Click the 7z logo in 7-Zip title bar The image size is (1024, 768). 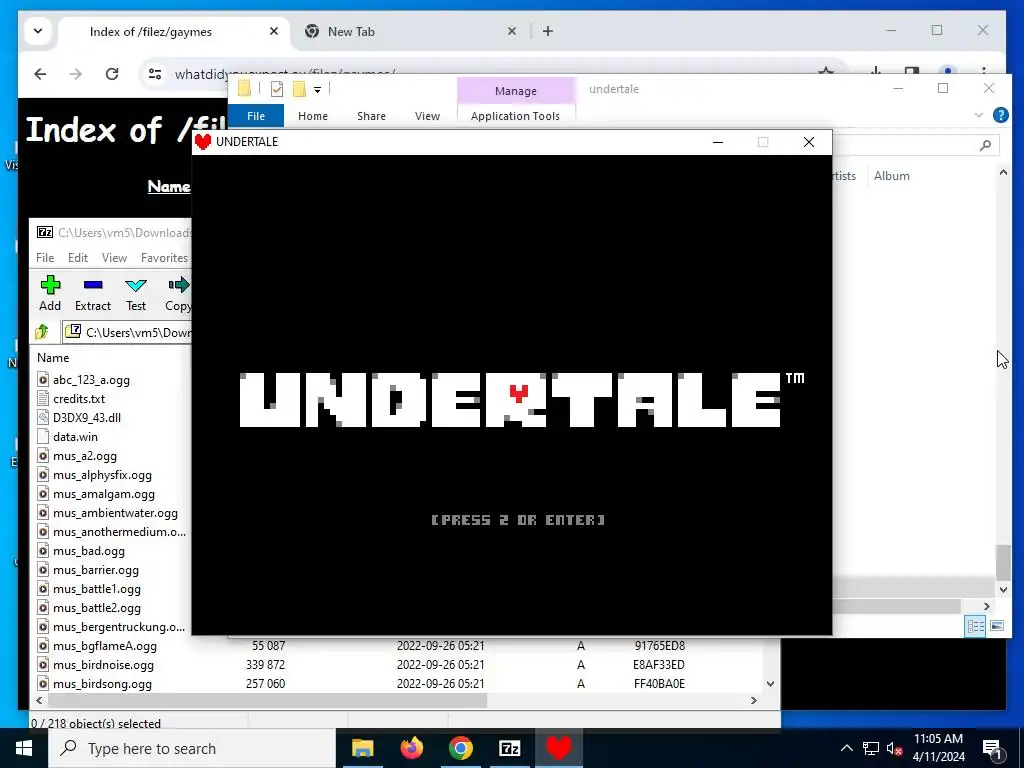(44, 232)
